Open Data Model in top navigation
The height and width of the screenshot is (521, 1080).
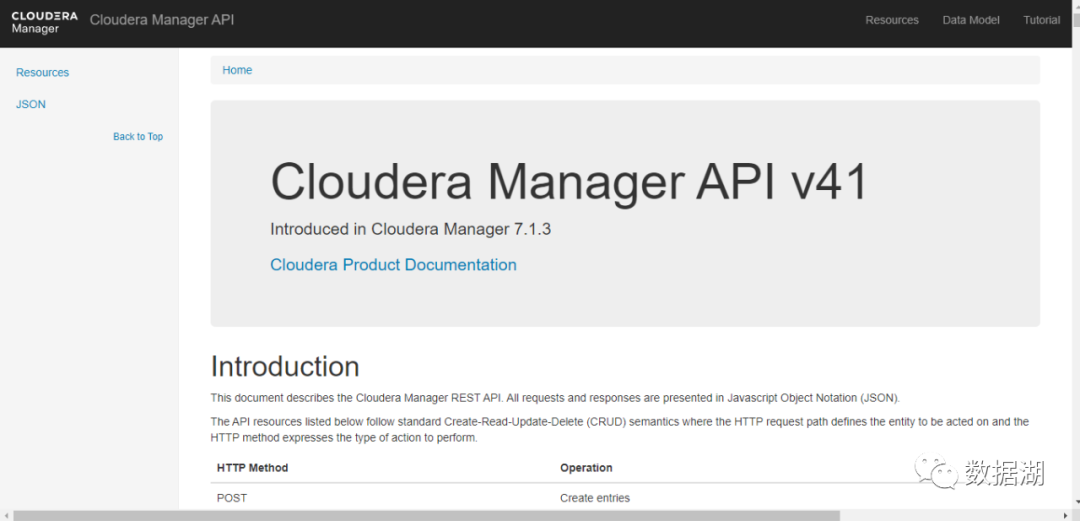coord(970,20)
